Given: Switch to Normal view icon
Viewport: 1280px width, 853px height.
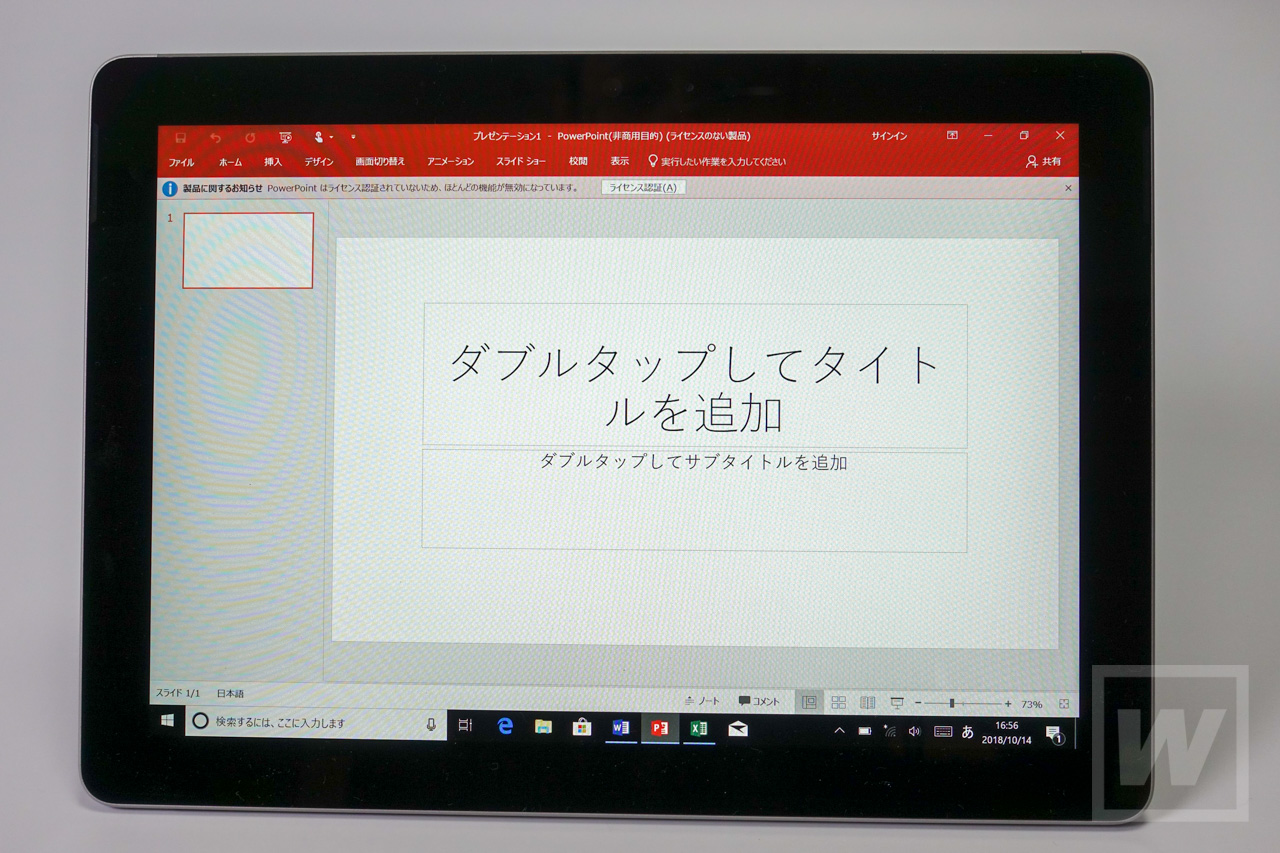Looking at the screenshot, I should (x=810, y=702).
